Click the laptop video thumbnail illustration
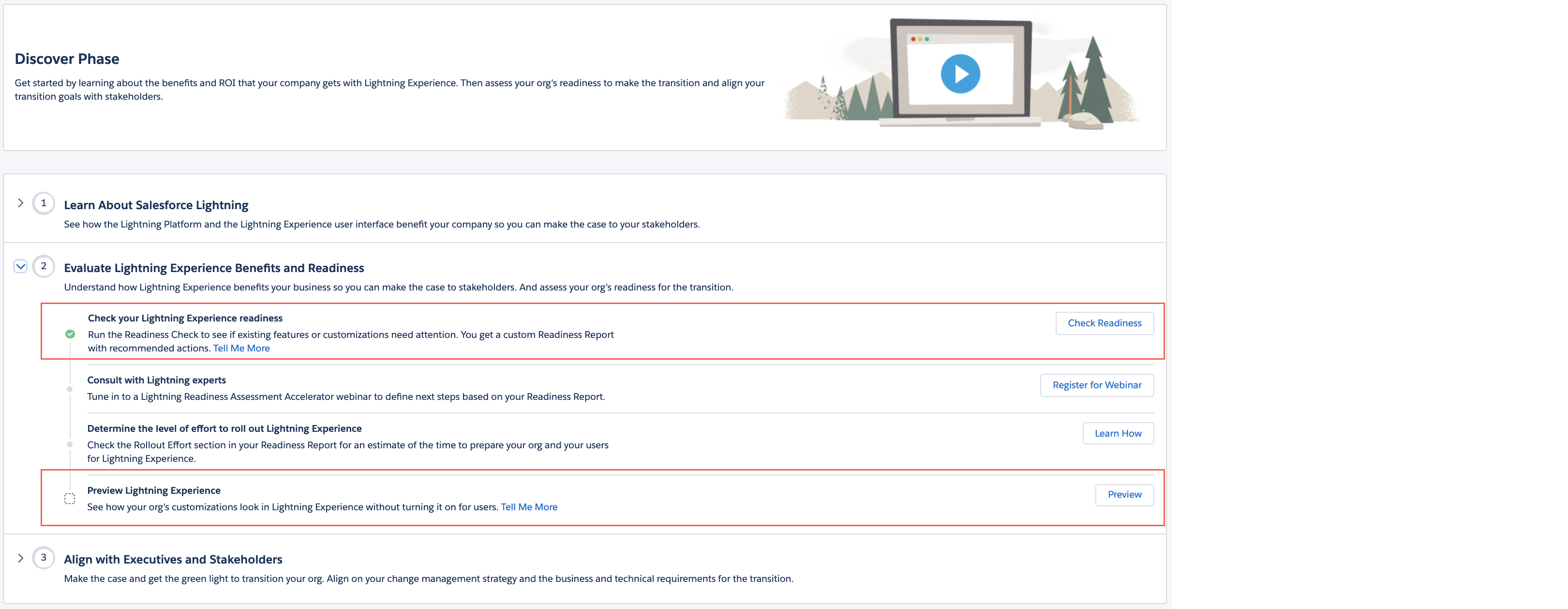The height and width of the screenshot is (609, 1568). click(960, 73)
